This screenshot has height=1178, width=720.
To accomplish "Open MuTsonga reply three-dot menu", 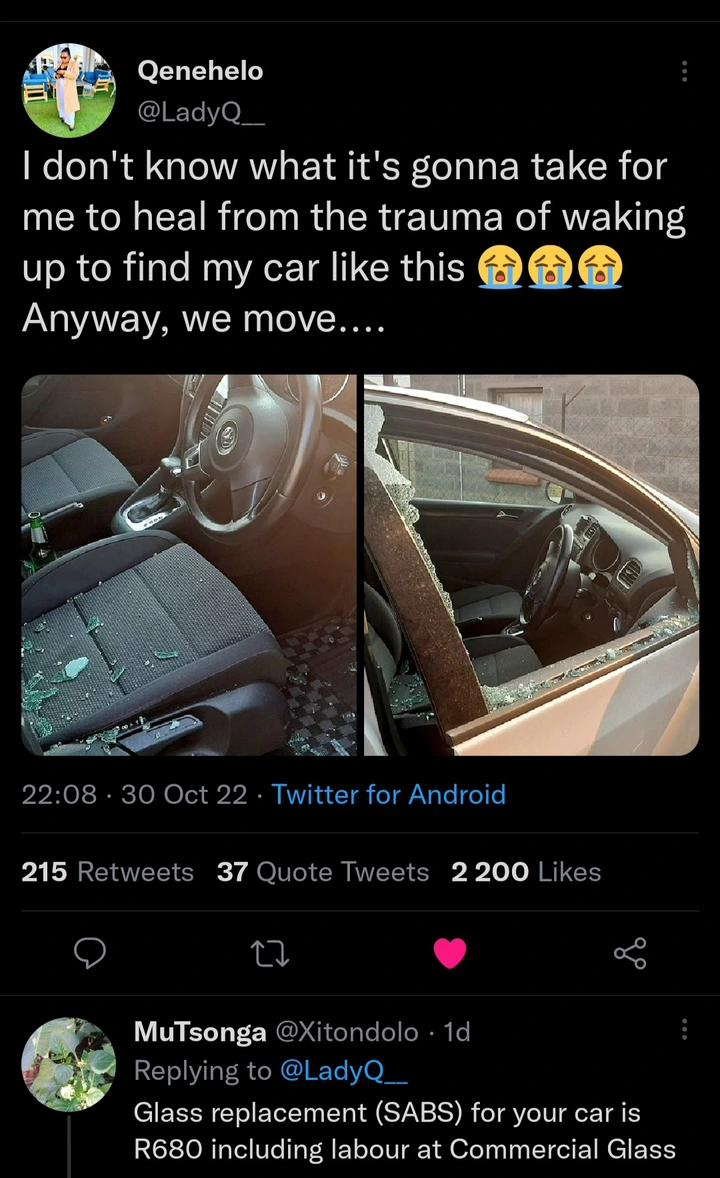I will [x=684, y=1028].
